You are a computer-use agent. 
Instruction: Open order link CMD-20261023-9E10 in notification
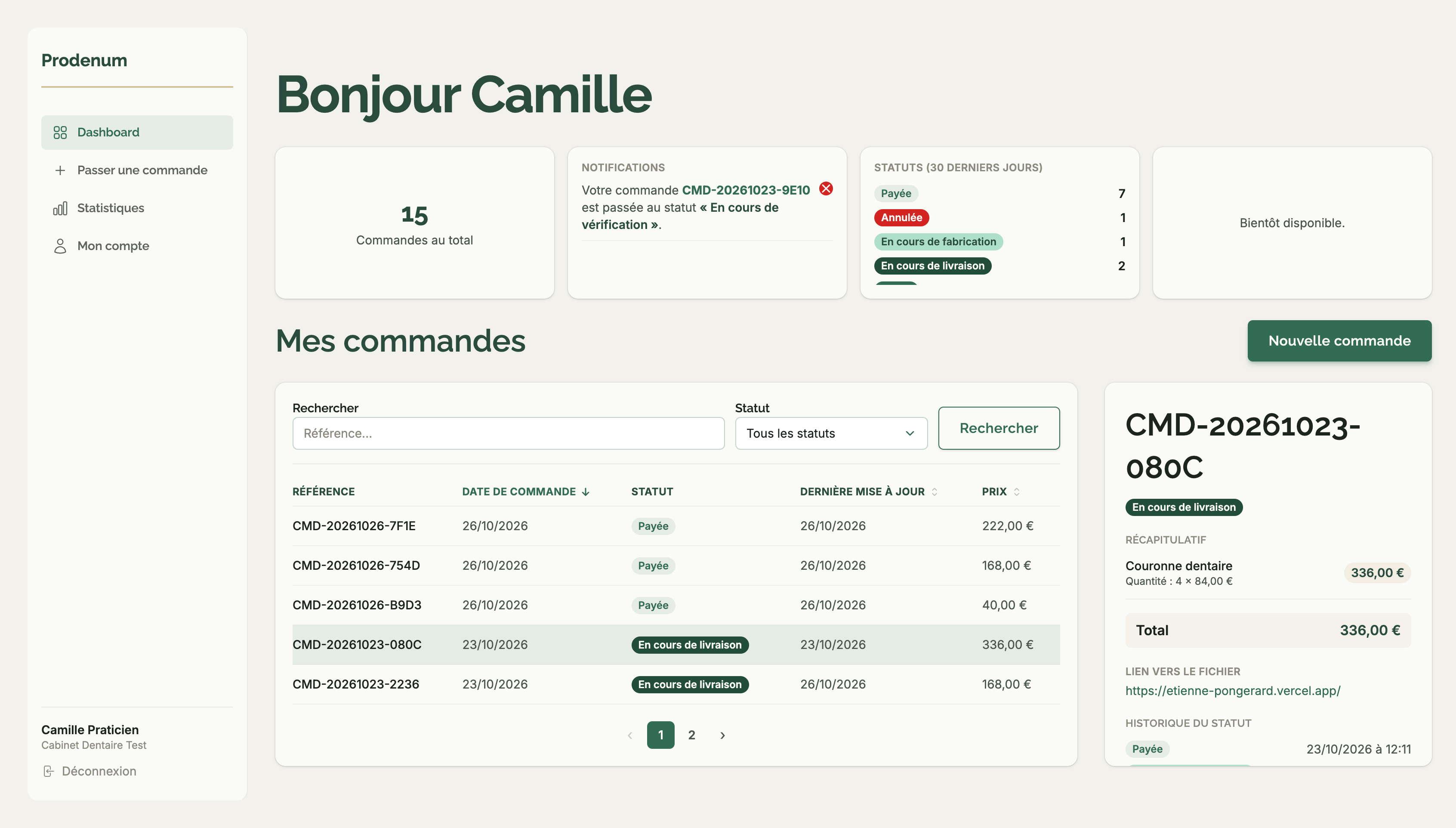(x=745, y=190)
